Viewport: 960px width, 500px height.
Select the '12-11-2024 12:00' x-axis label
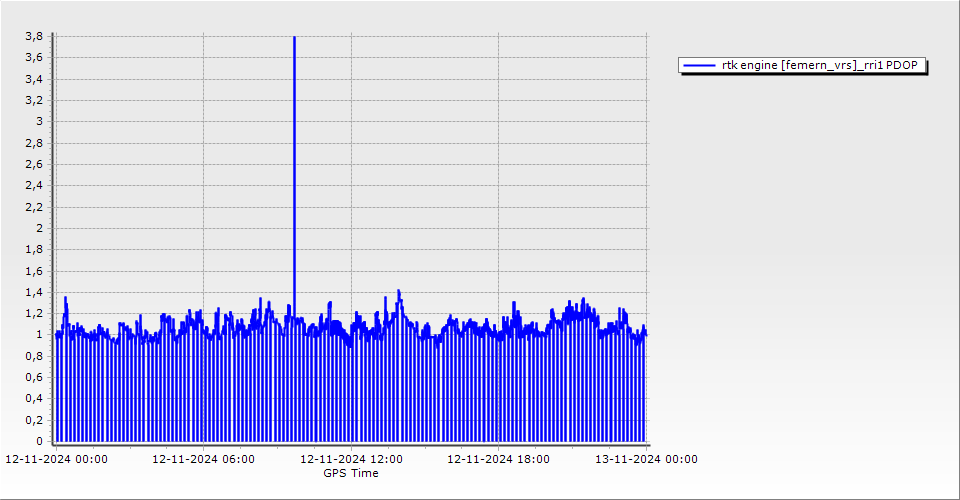pos(351,460)
